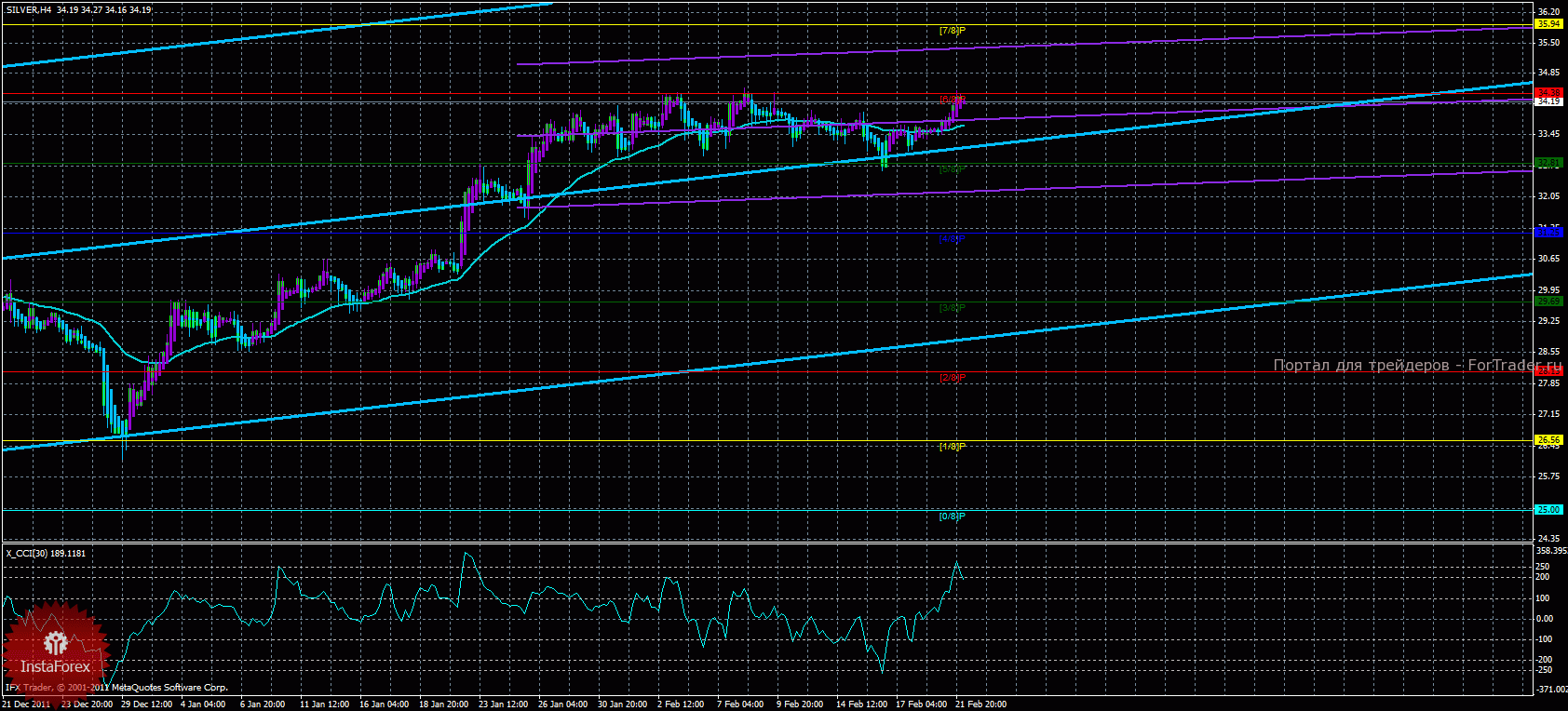Select the 7 Feb 04:00 date label

coord(740,704)
